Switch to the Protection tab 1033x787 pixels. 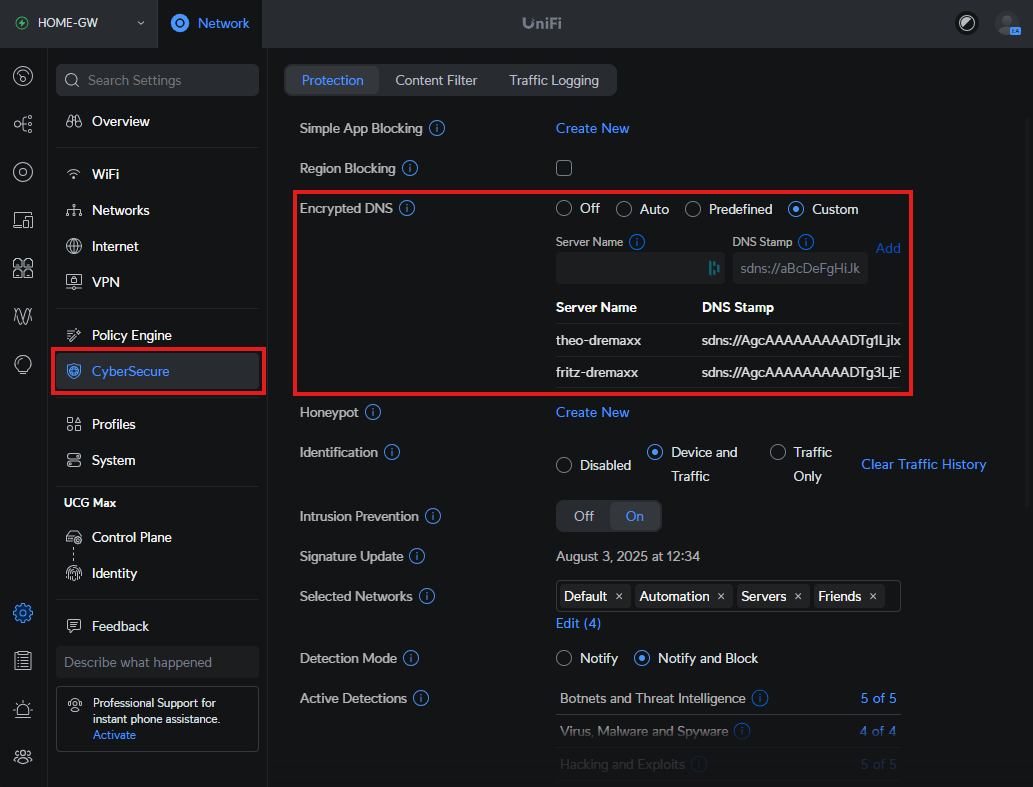[333, 80]
